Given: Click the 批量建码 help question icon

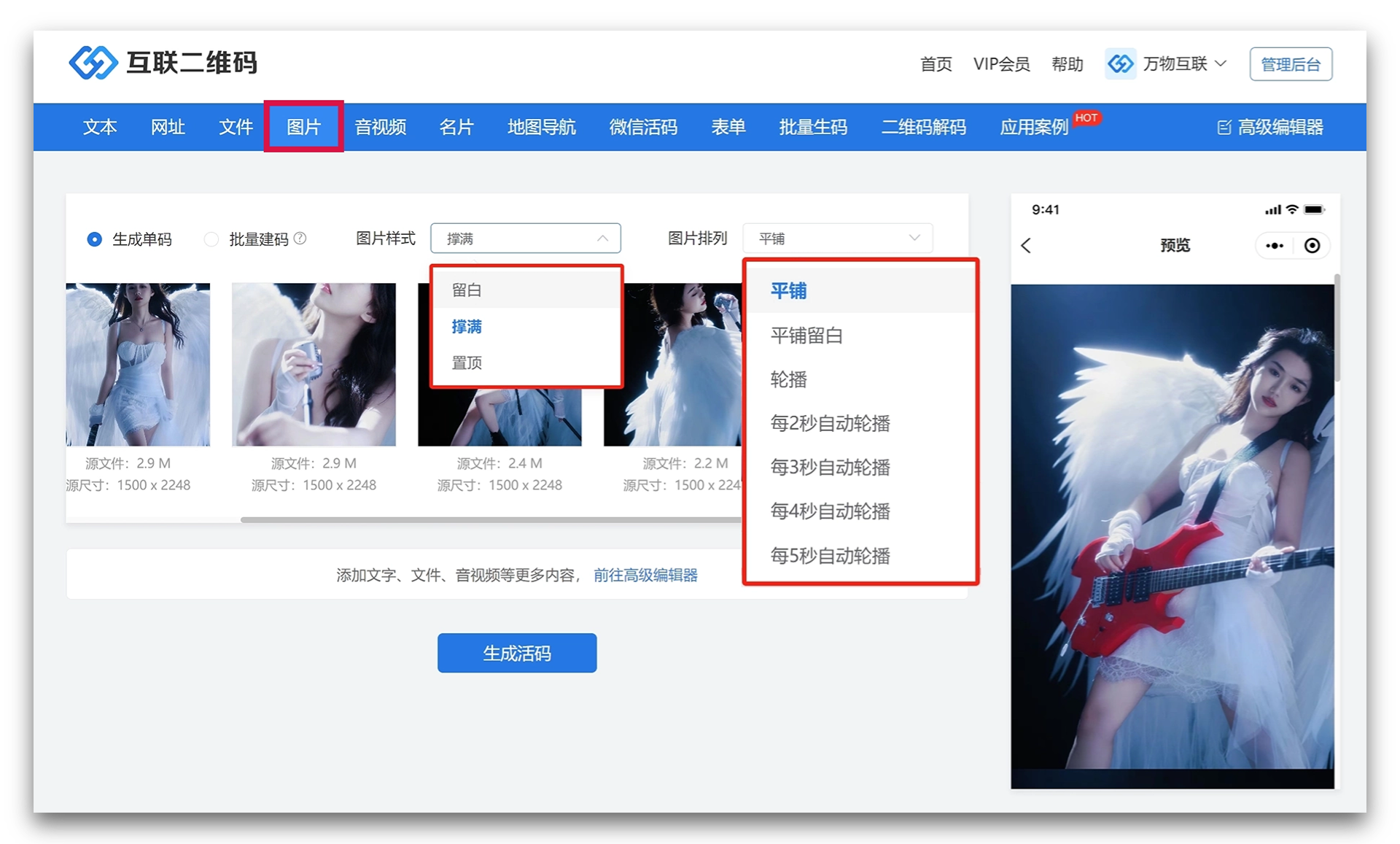Looking at the screenshot, I should [300, 239].
